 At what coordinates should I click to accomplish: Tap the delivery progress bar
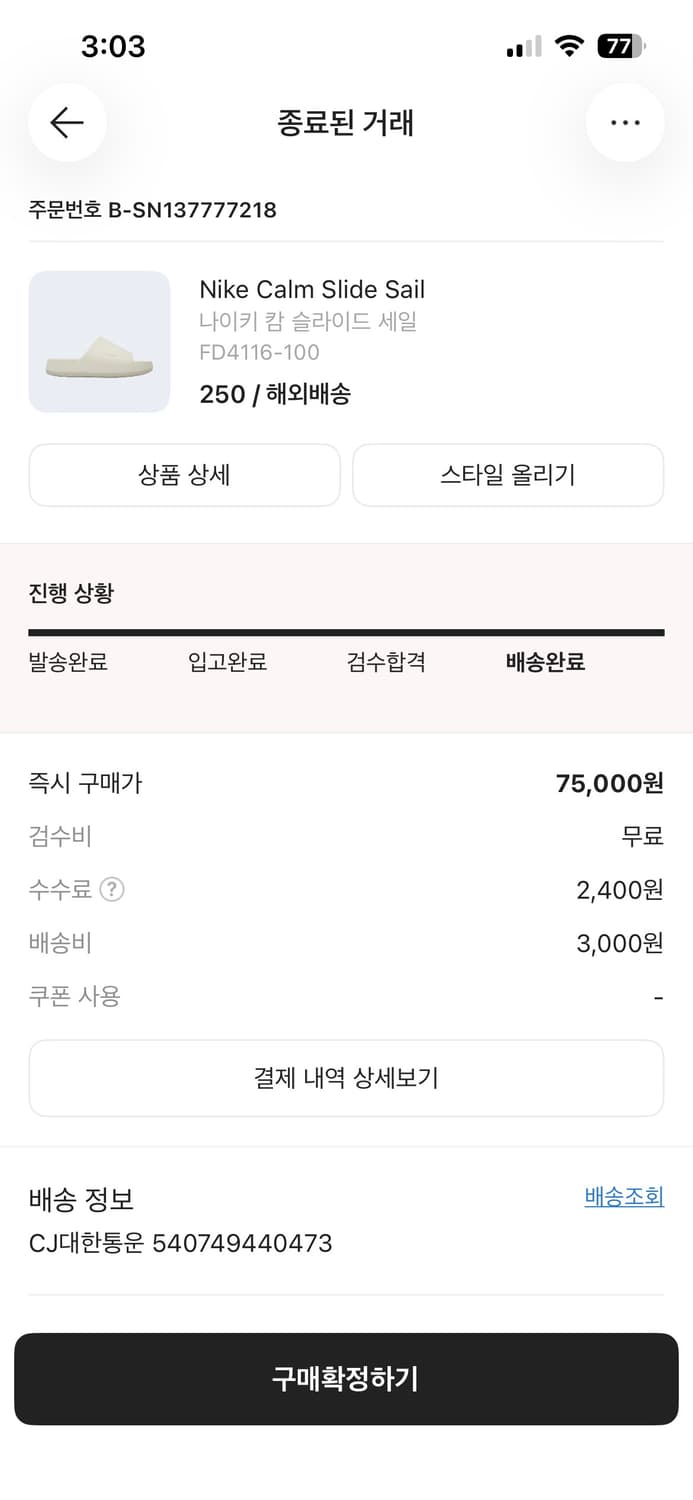pos(346,632)
